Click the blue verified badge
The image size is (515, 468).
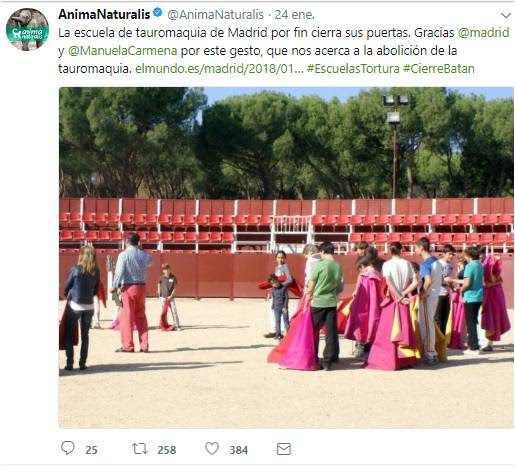(157, 13)
